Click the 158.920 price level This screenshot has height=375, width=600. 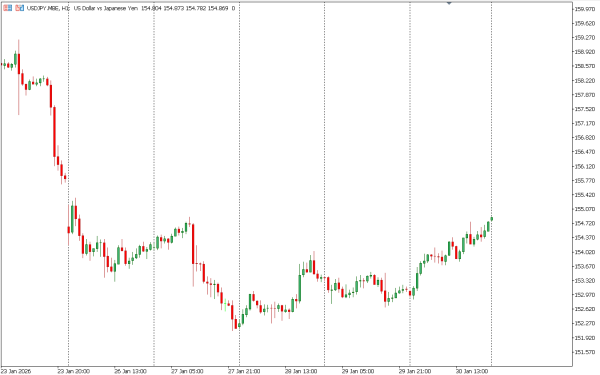tap(585, 52)
